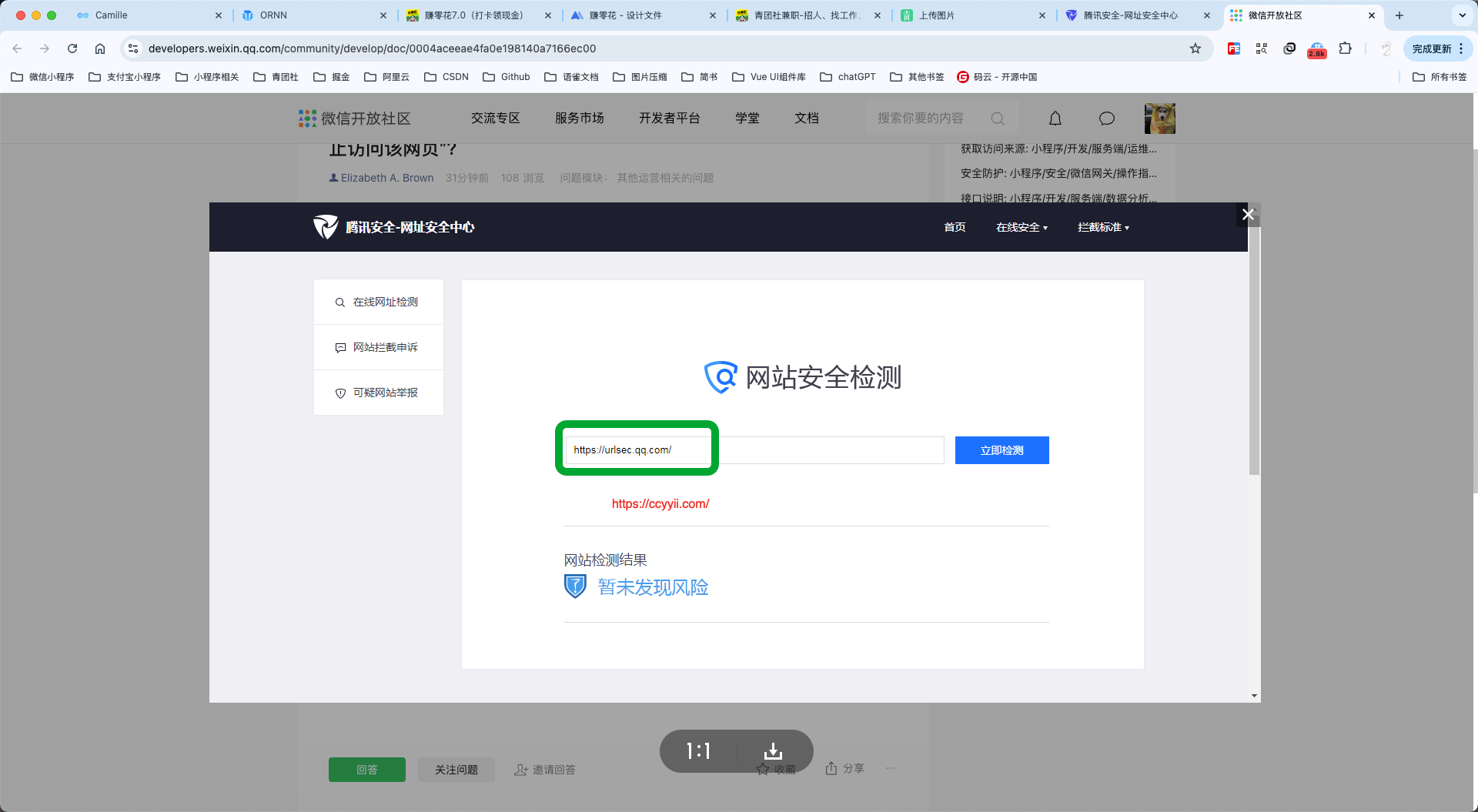Download the previewed image

pos(774,751)
